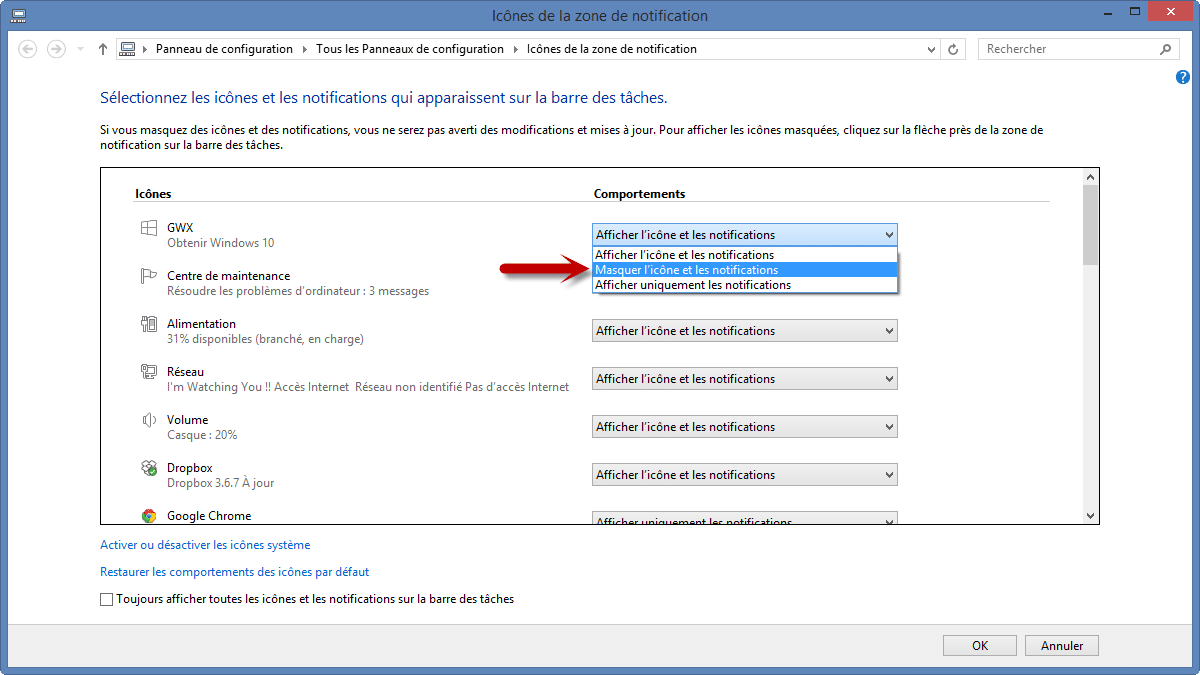Click the Alimentation battery icon
Screen dimensions: 1200x675
coord(149,324)
